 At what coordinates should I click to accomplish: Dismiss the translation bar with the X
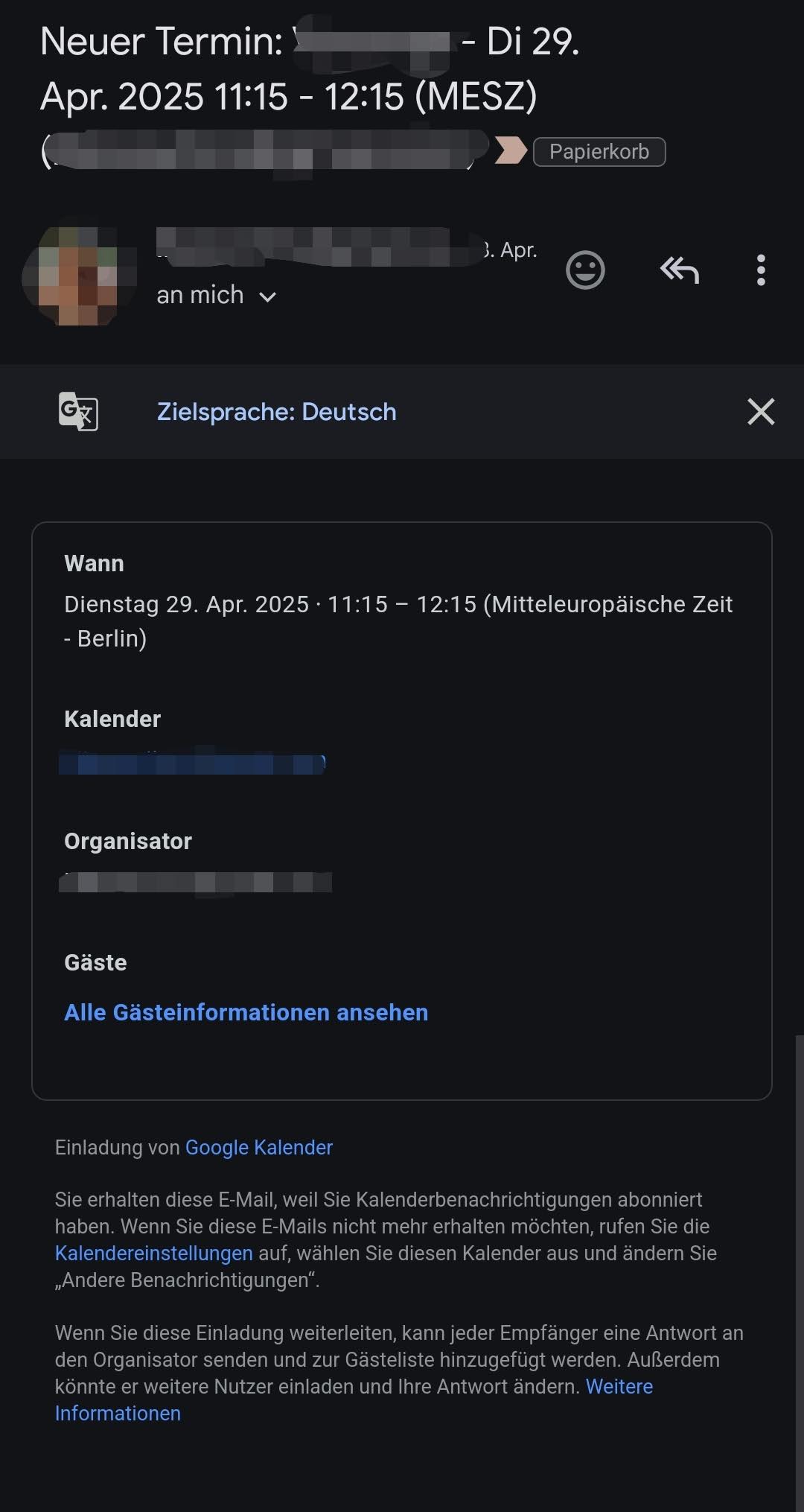[760, 411]
